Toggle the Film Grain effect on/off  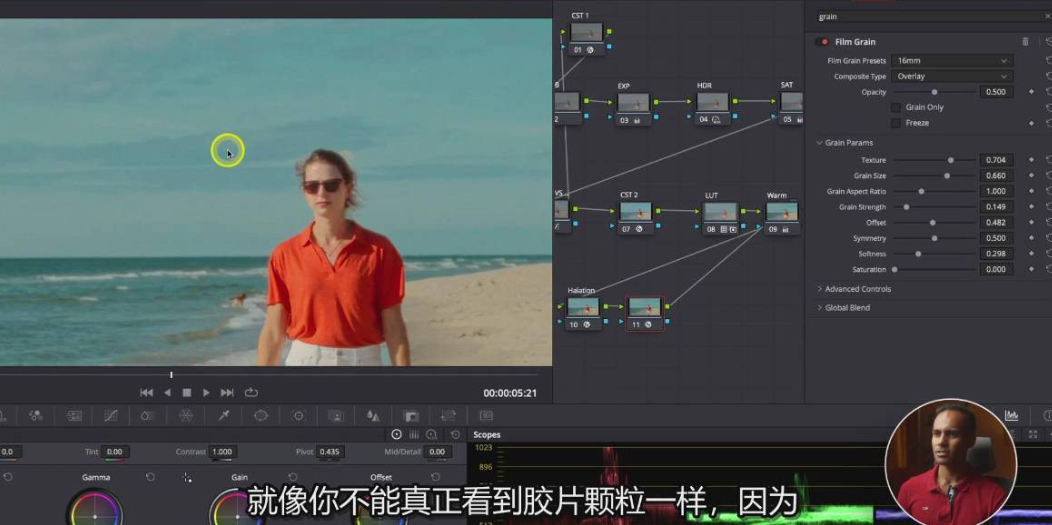click(823, 42)
